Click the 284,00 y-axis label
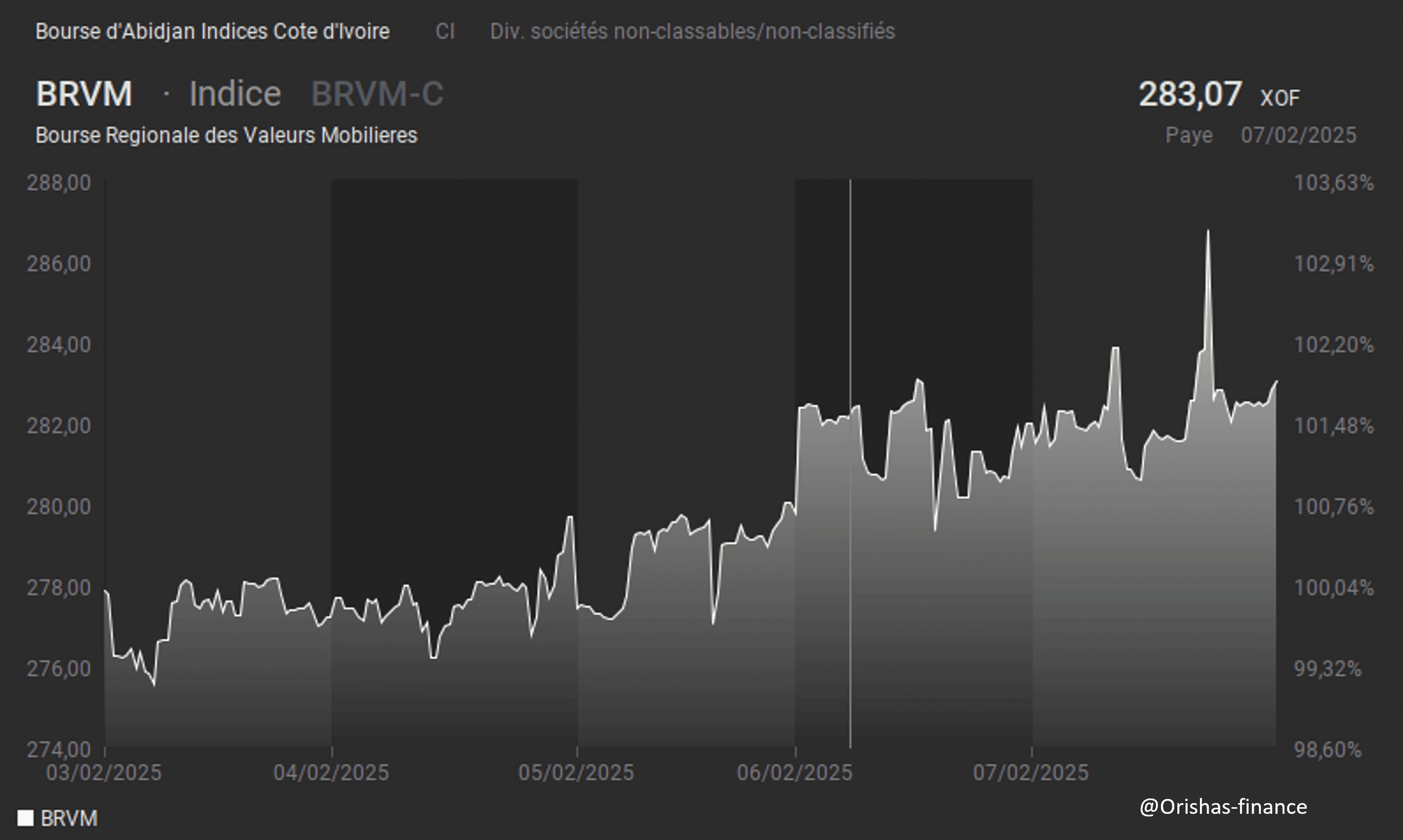The height and width of the screenshot is (840, 1403). click(59, 345)
